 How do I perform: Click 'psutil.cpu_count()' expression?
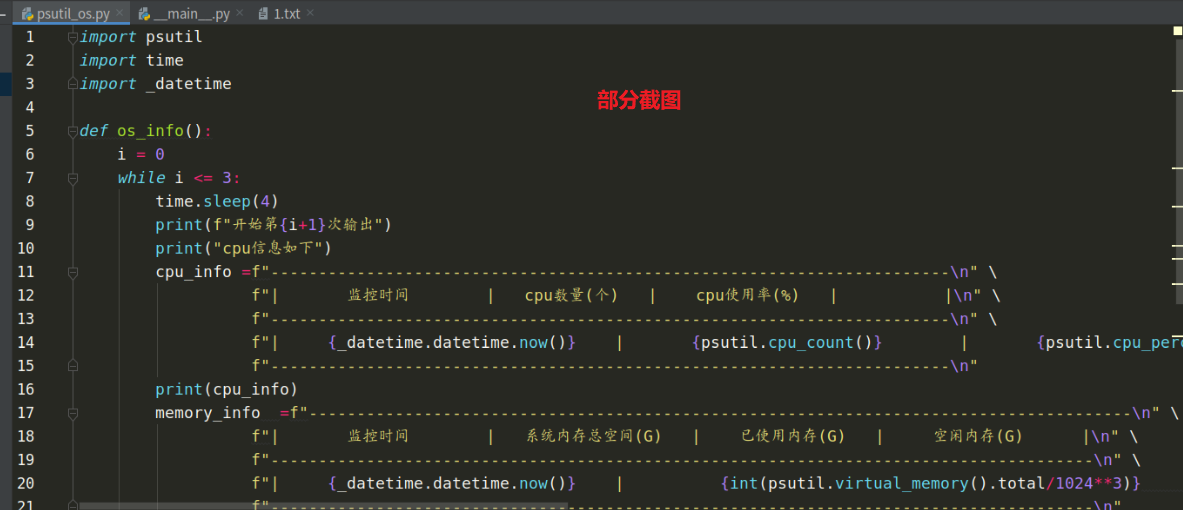click(x=787, y=343)
